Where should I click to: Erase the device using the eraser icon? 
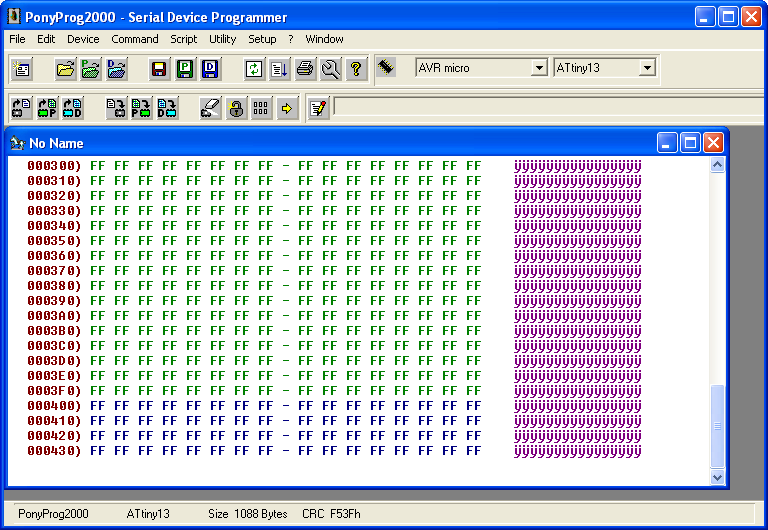tap(211, 108)
